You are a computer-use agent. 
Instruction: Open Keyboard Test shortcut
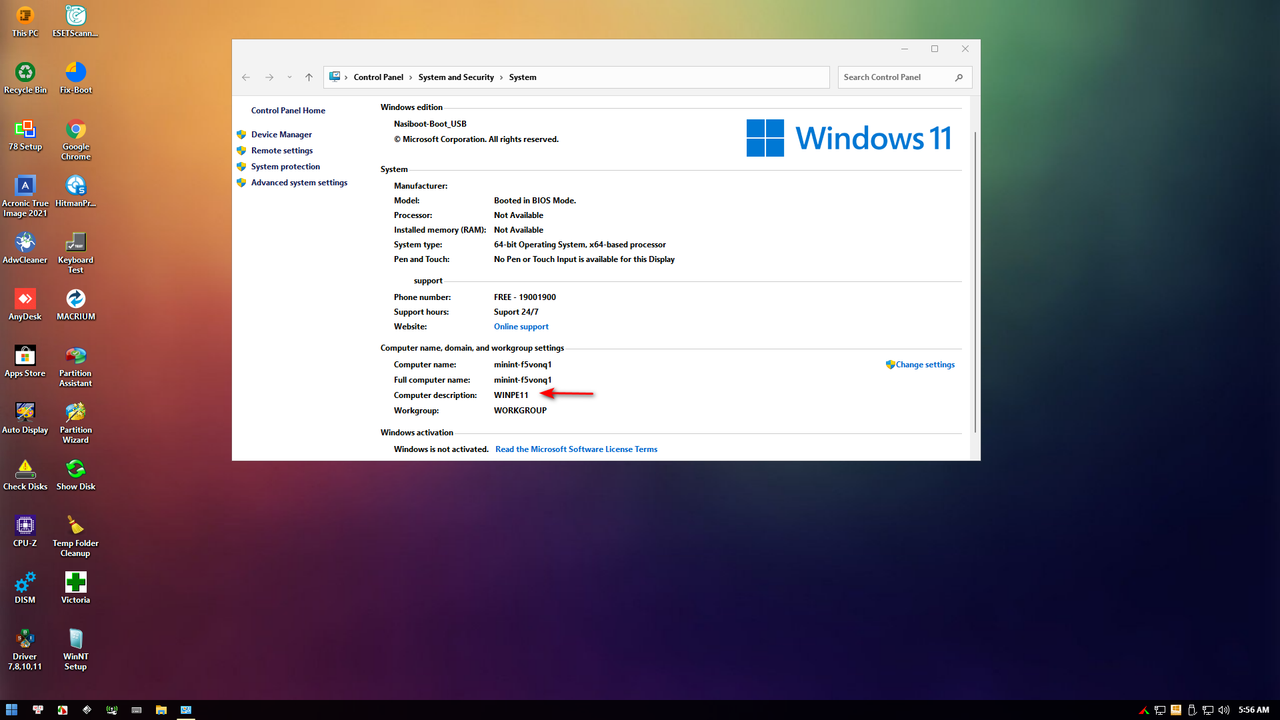(x=75, y=253)
